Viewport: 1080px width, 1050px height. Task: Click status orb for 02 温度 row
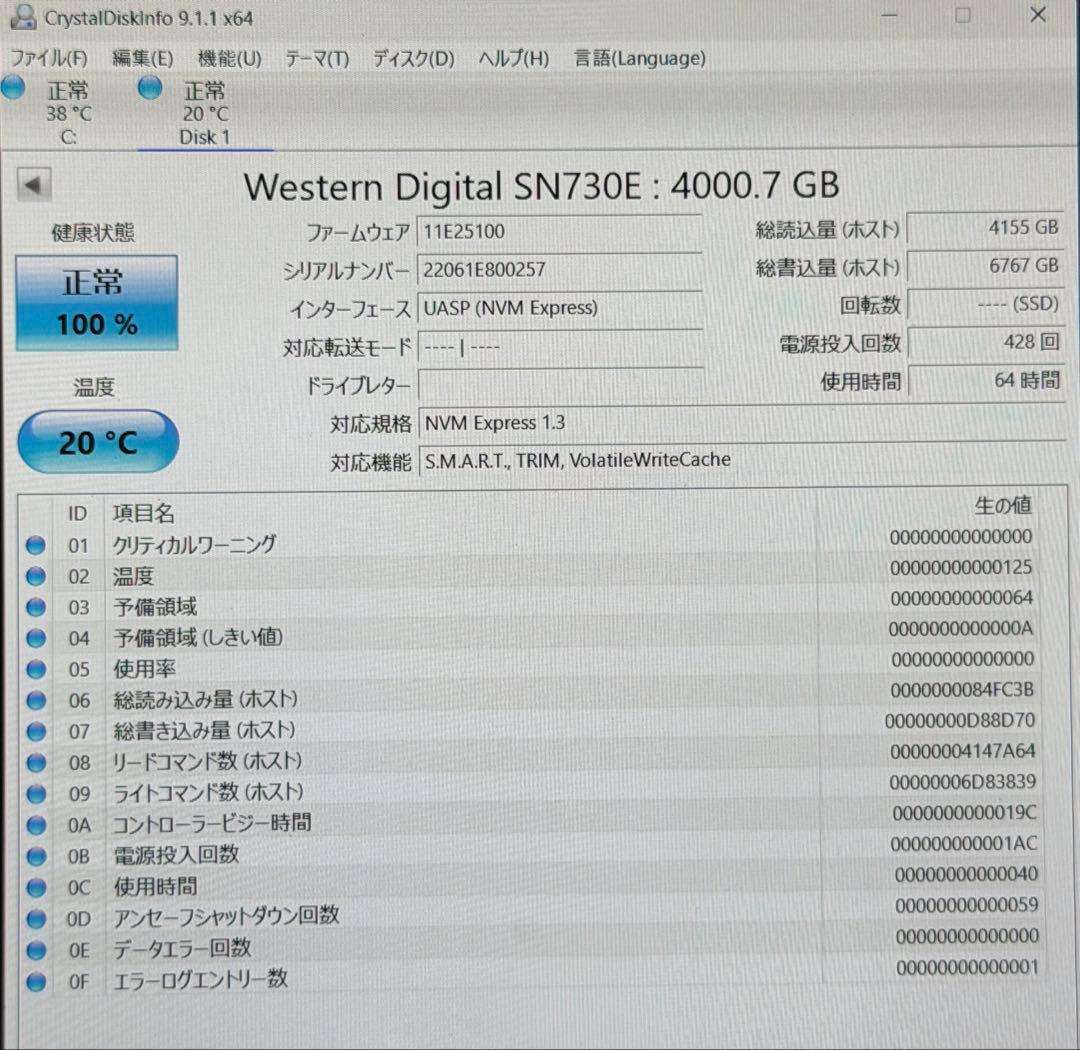(36, 576)
